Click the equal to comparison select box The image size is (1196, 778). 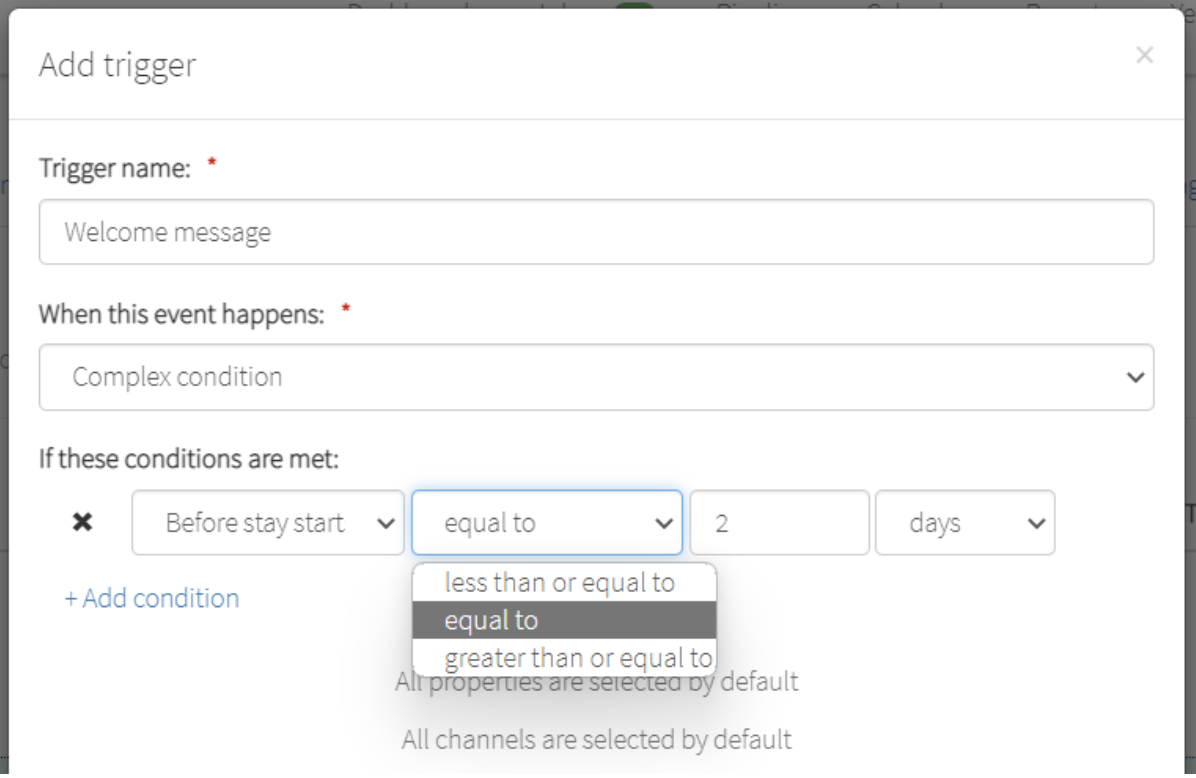547,522
